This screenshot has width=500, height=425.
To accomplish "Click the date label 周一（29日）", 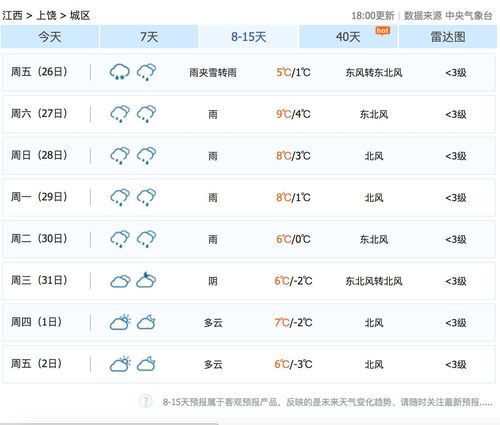I will pyautogui.click(x=39, y=197).
